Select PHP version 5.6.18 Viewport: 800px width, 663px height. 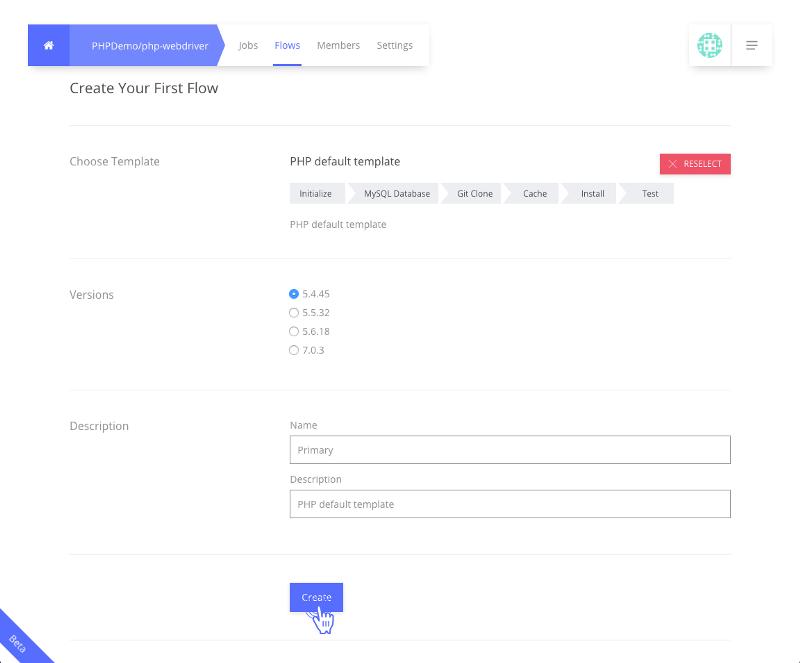[293, 331]
